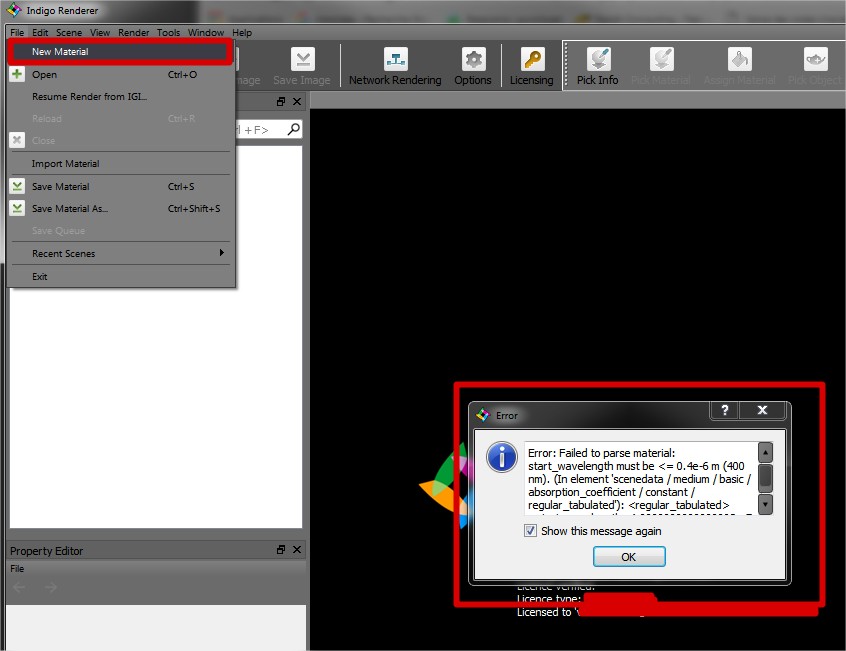Choose Import Material menu entry
Screen dimensions: 846x651
pos(120,163)
